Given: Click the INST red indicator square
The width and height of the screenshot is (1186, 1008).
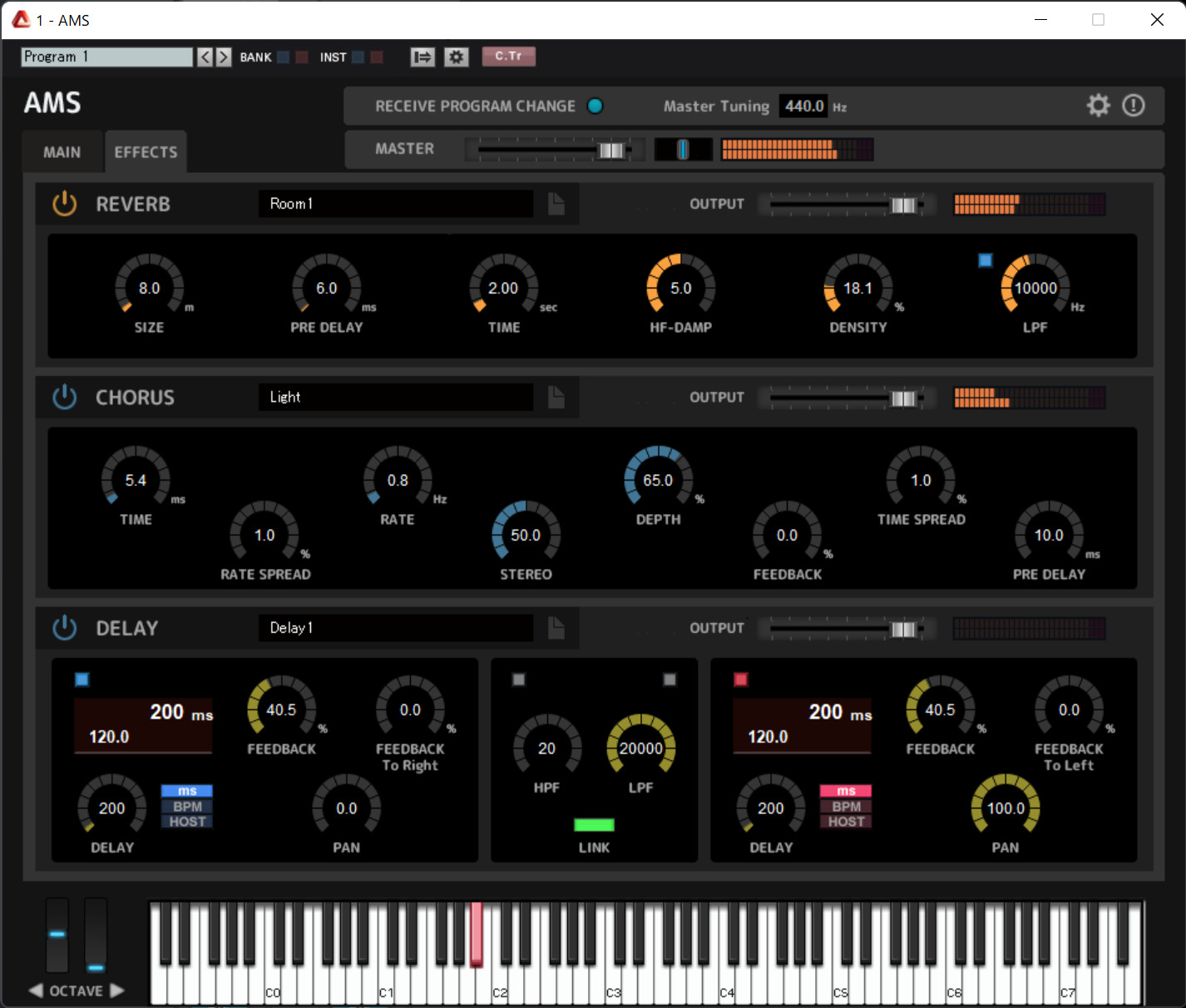Looking at the screenshot, I should [x=377, y=57].
